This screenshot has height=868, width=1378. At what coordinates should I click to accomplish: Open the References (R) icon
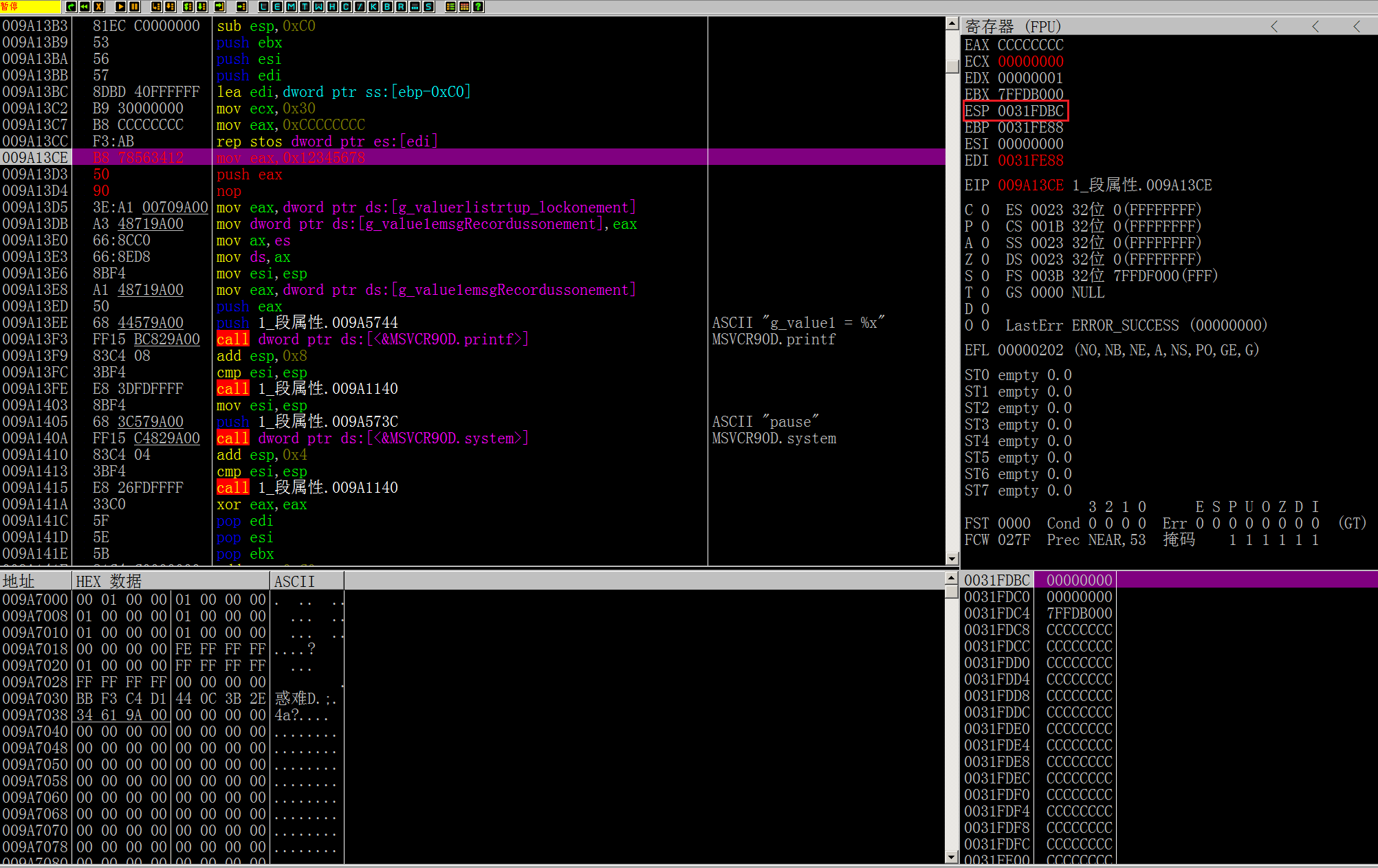(x=402, y=7)
